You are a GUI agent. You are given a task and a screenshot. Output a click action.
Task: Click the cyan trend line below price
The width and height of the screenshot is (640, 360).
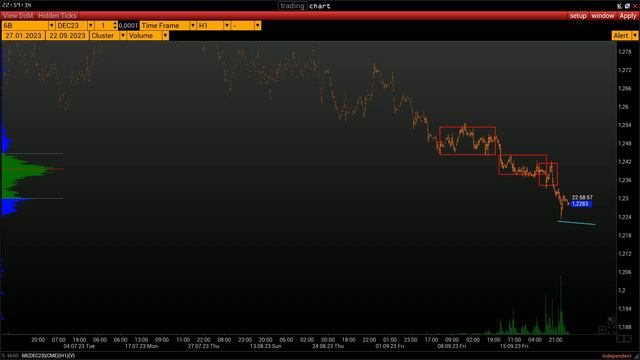(576, 223)
